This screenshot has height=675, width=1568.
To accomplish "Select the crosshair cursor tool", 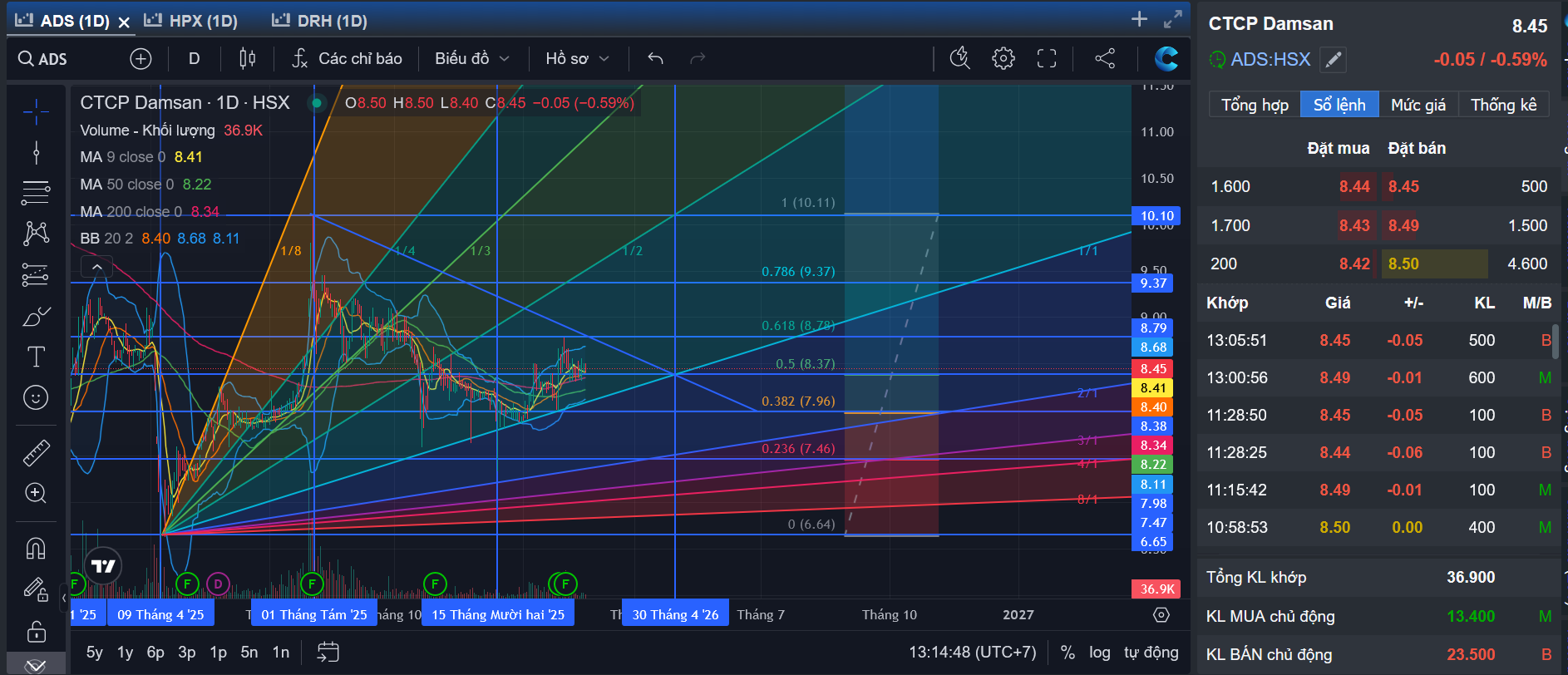I will point(36,111).
